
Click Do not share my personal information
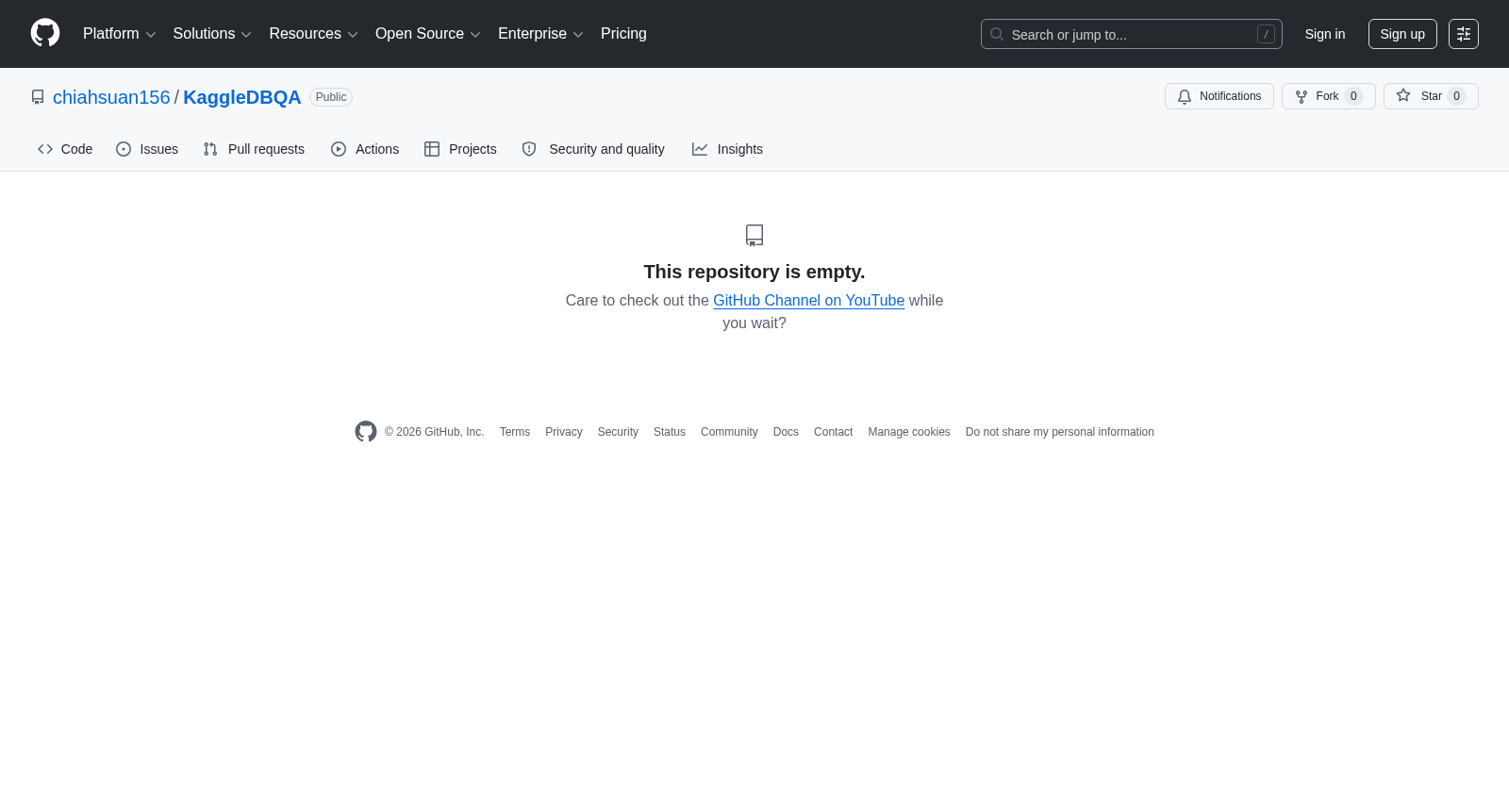[1060, 432]
